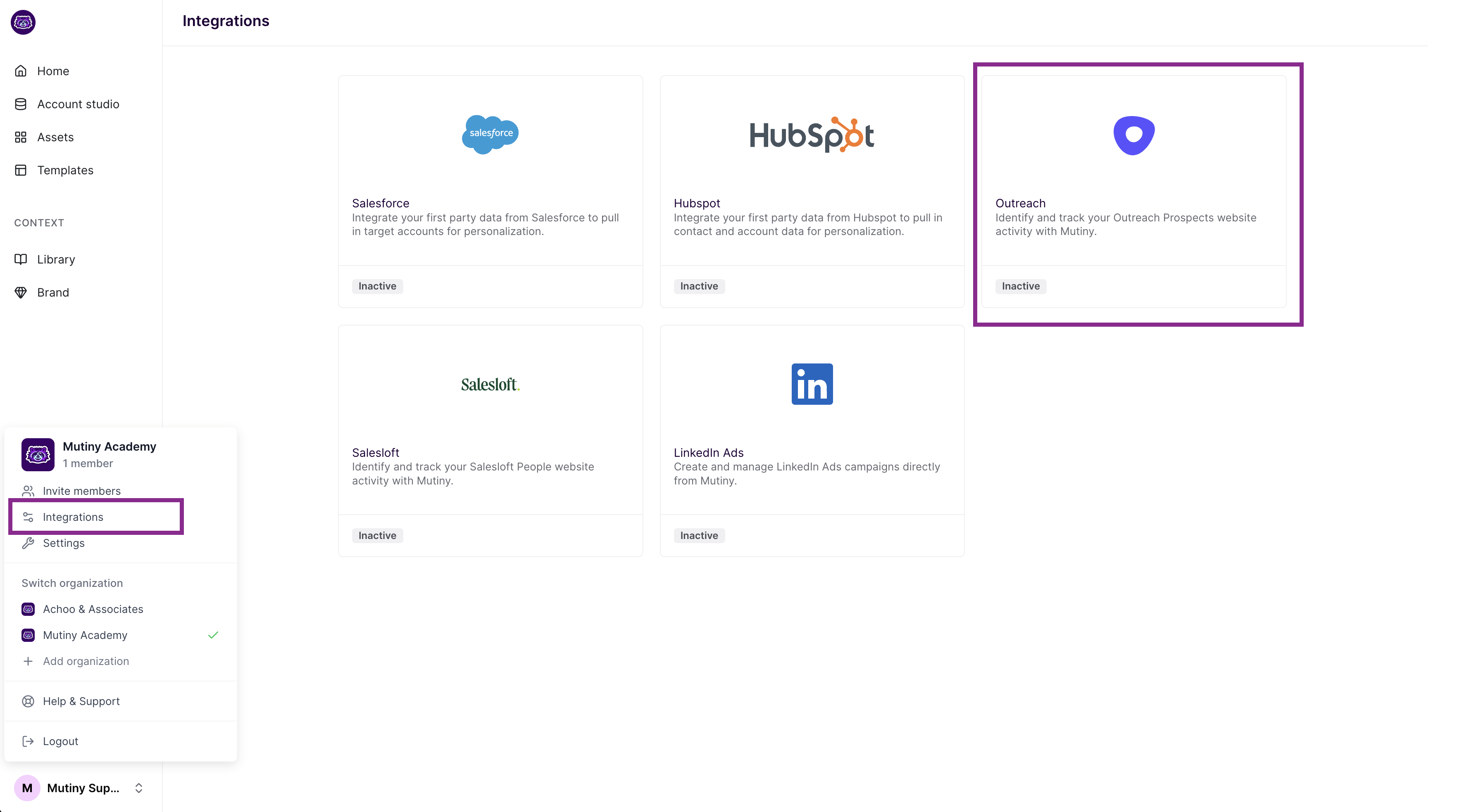1457x812 pixels.
Task: Go to Account studio
Action: tap(78, 104)
